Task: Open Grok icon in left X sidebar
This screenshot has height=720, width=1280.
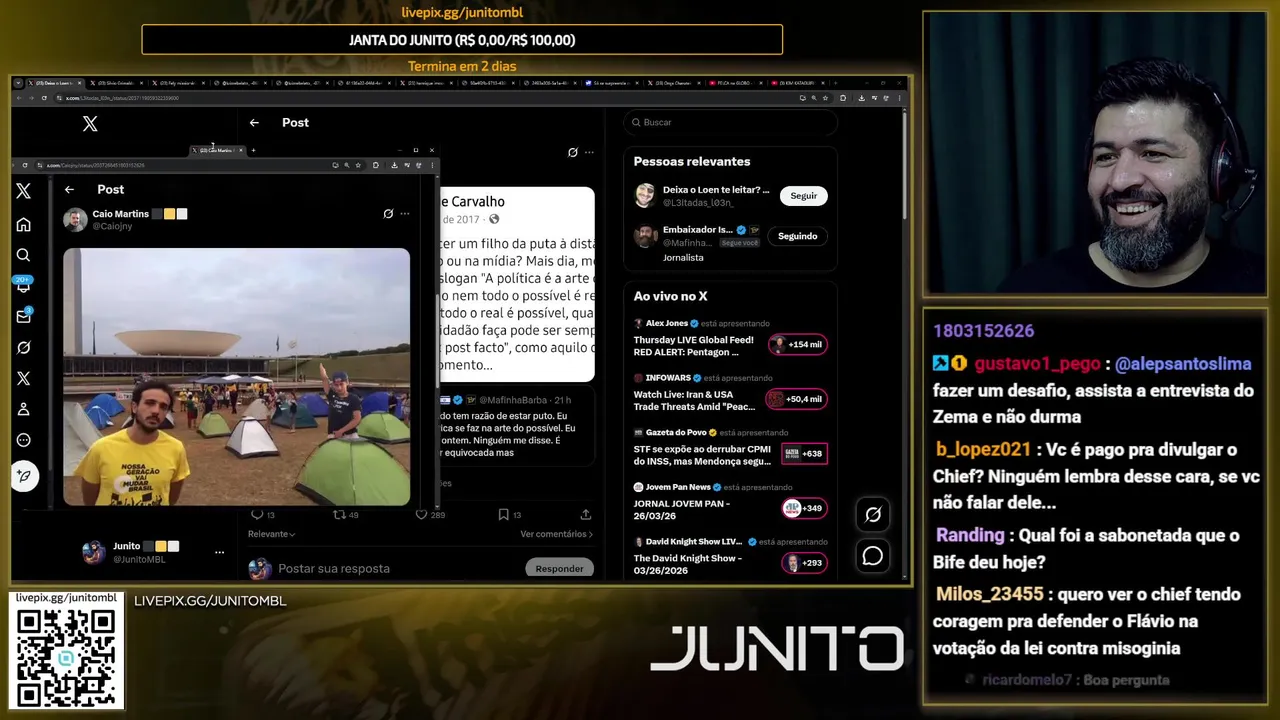Action: click(24, 347)
